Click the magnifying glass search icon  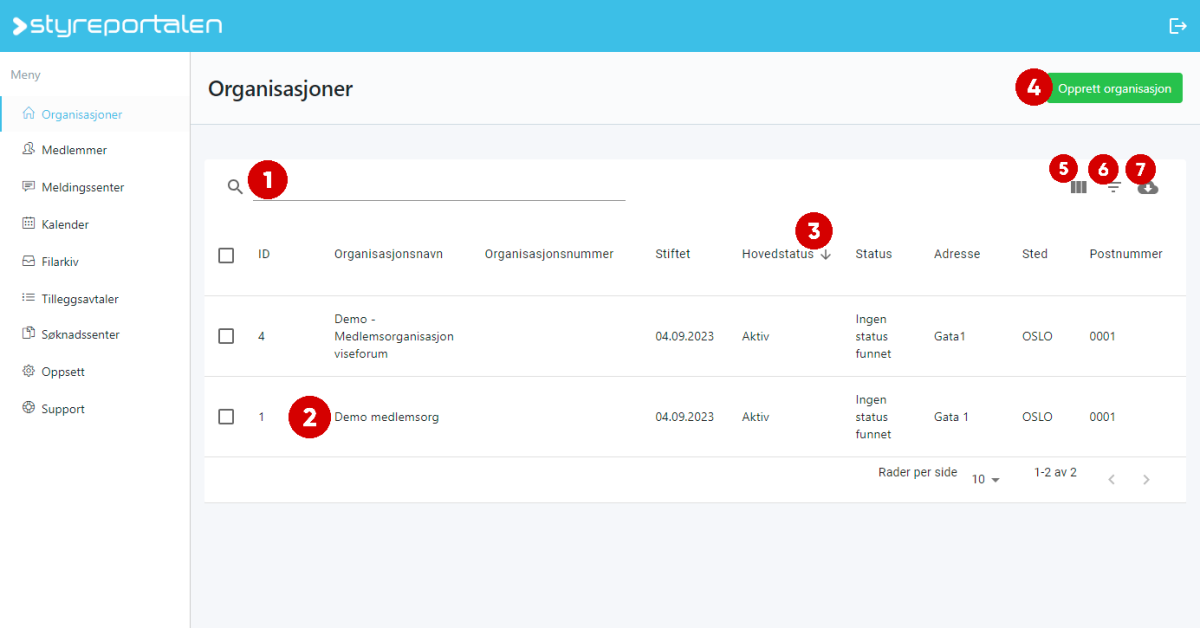(x=235, y=186)
